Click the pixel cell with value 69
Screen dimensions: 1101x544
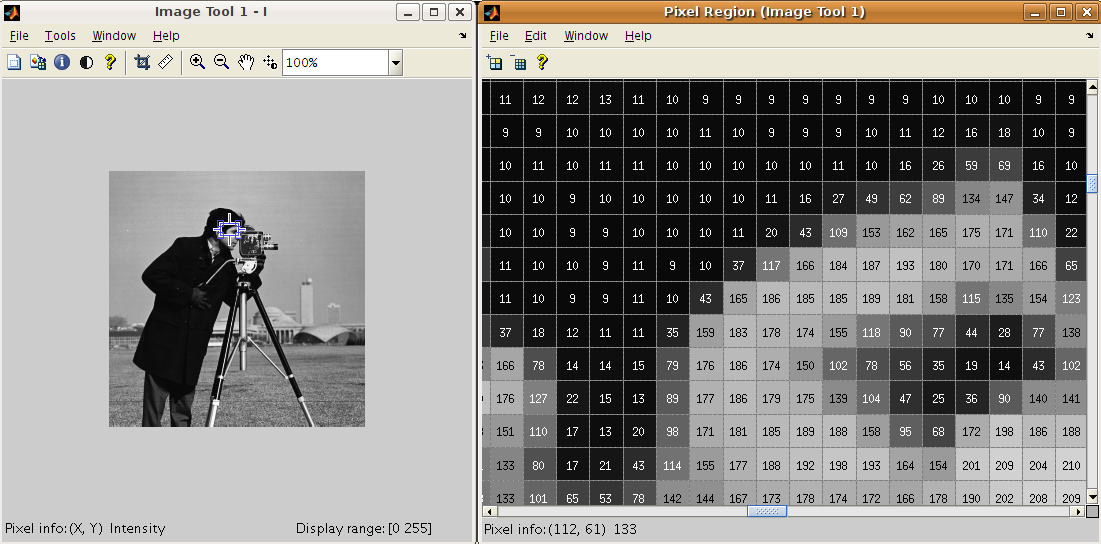[x=1004, y=166]
